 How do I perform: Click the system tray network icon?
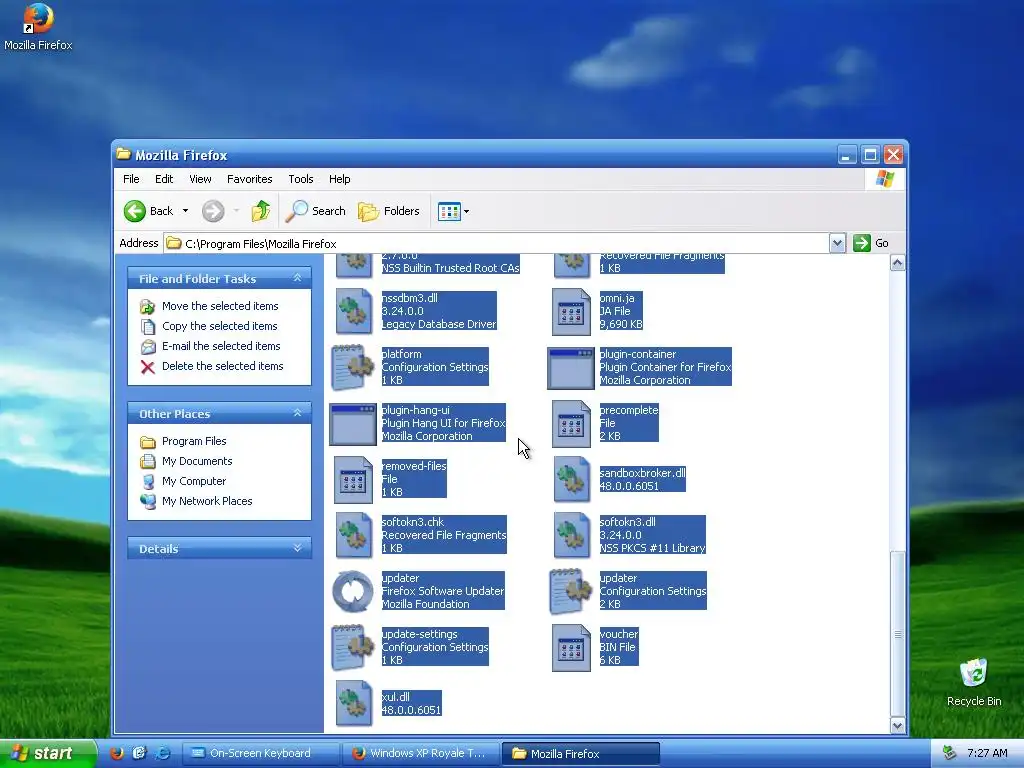coord(950,753)
